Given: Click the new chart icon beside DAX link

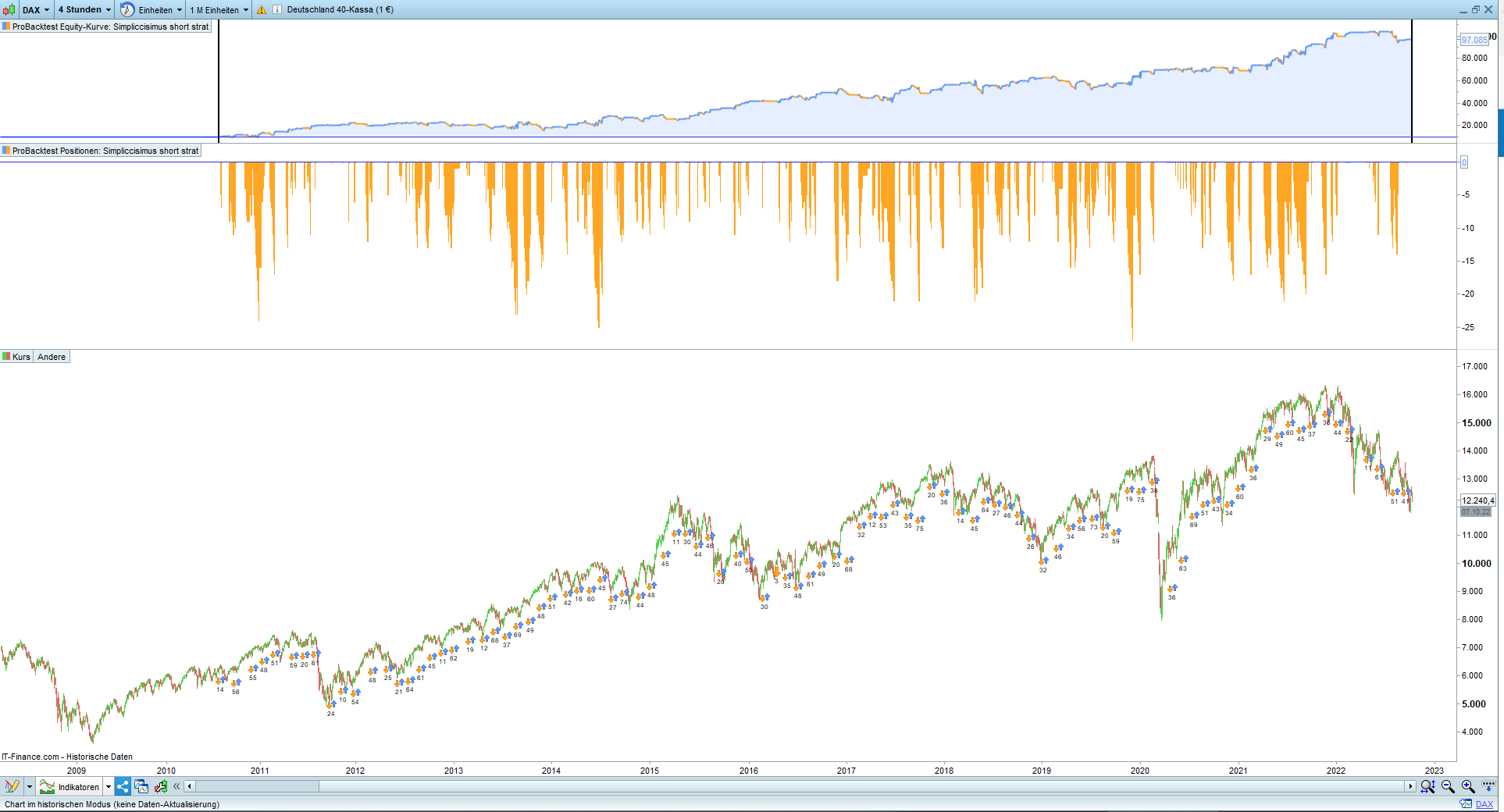Looking at the screenshot, I should 1466,804.
